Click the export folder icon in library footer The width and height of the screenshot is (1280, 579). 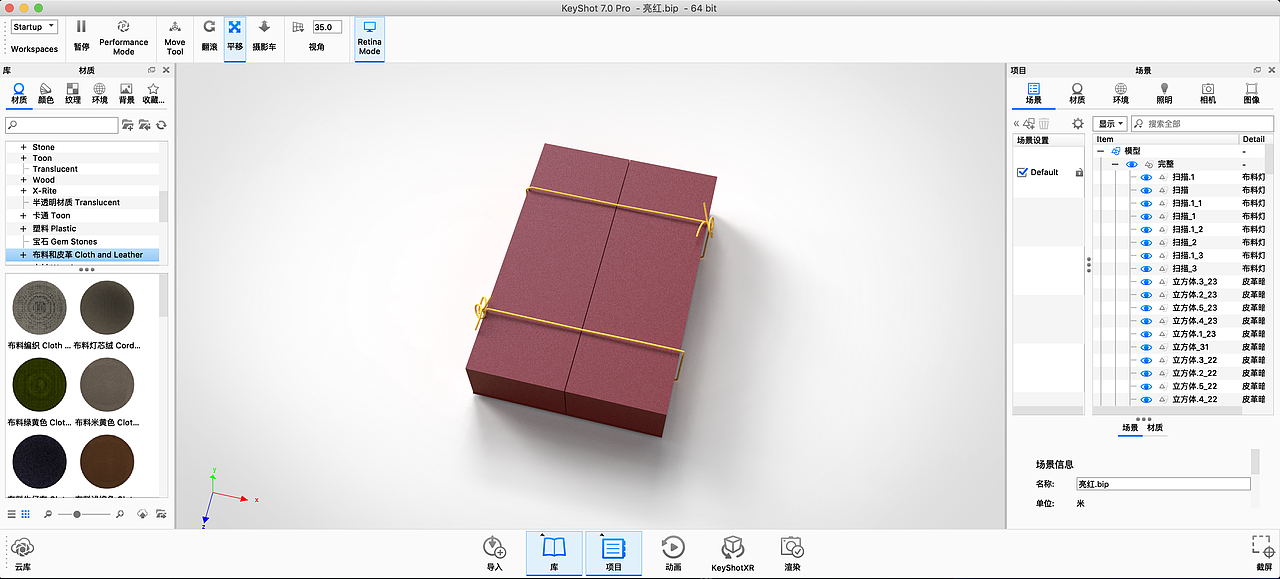[159, 514]
